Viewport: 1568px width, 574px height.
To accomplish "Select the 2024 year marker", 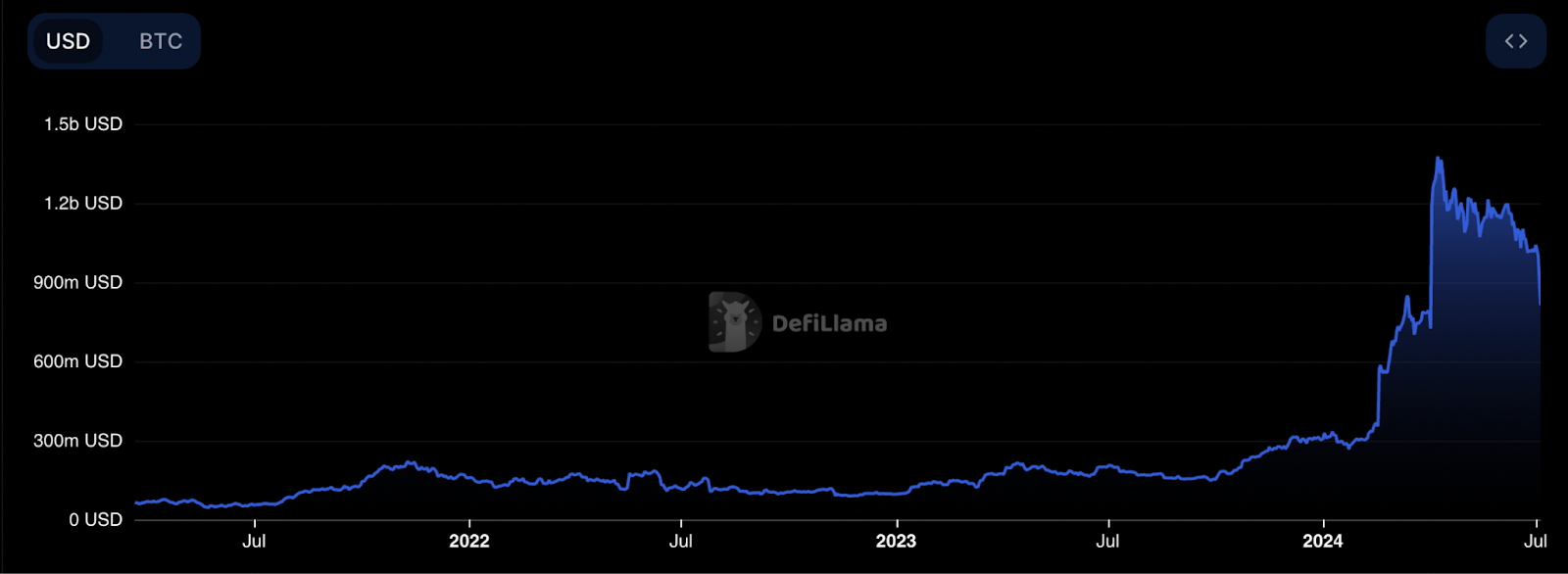I will click(x=1322, y=541).
